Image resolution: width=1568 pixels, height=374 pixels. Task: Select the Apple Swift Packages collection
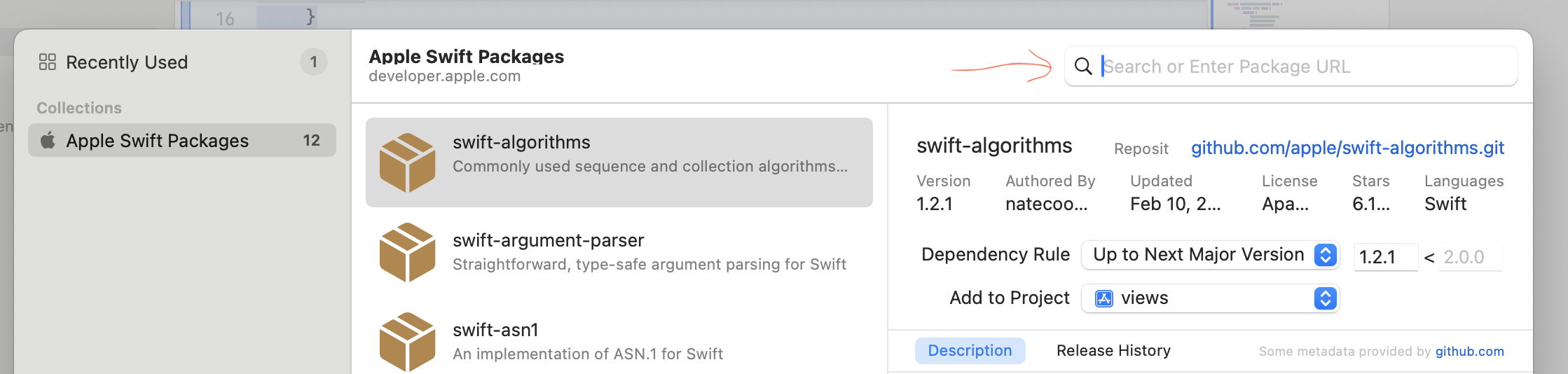click(157, 141)
